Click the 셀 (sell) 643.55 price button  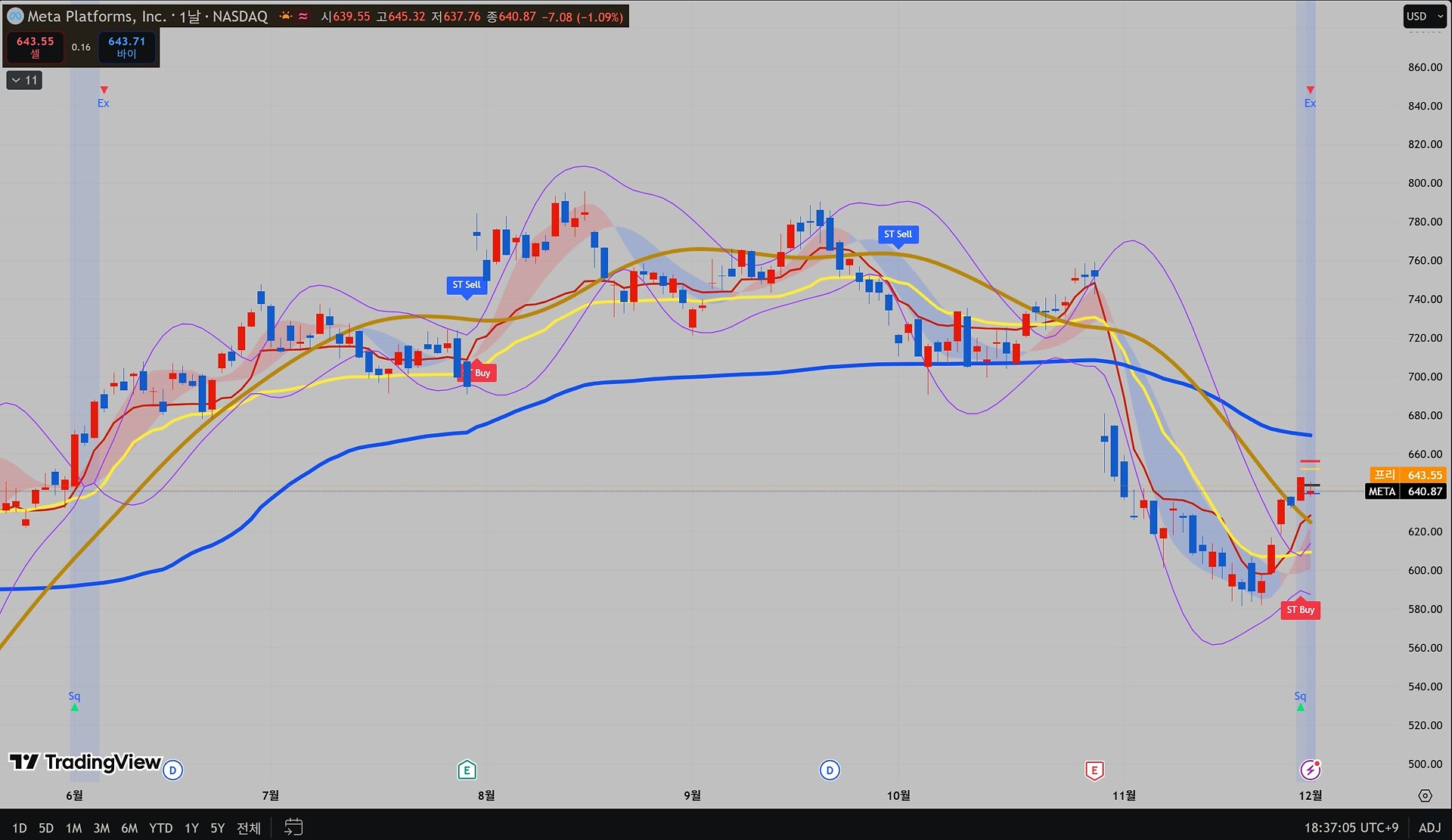tap(36, 47)
